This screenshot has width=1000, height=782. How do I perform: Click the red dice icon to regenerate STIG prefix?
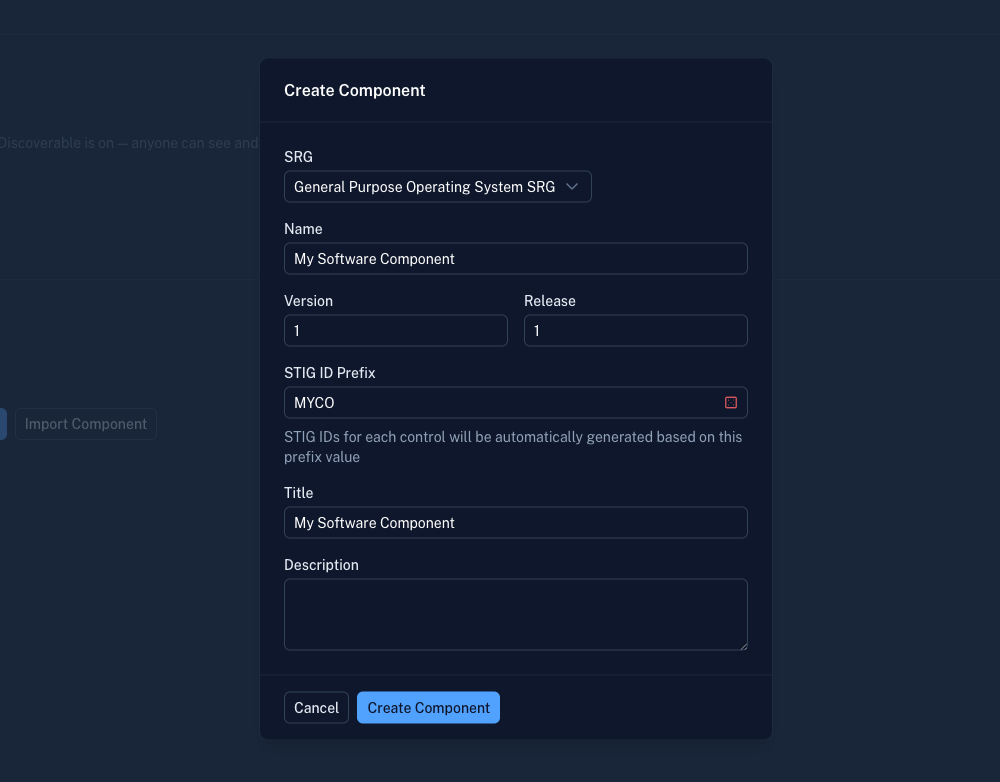click(x=730, y=403)
